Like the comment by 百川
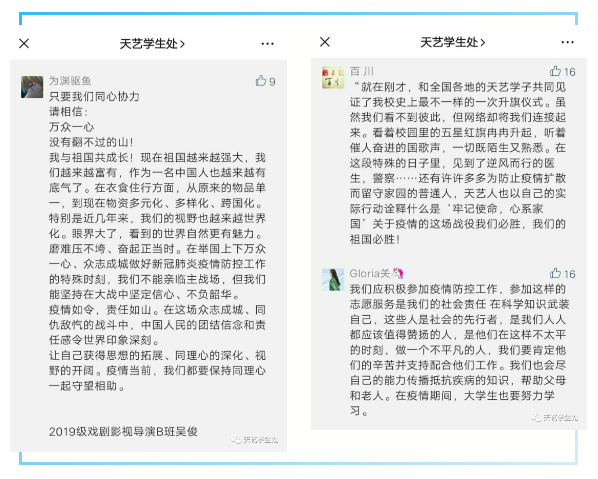Image resolution: width=598 pixels, height=479 pixels. click(555, 71)
